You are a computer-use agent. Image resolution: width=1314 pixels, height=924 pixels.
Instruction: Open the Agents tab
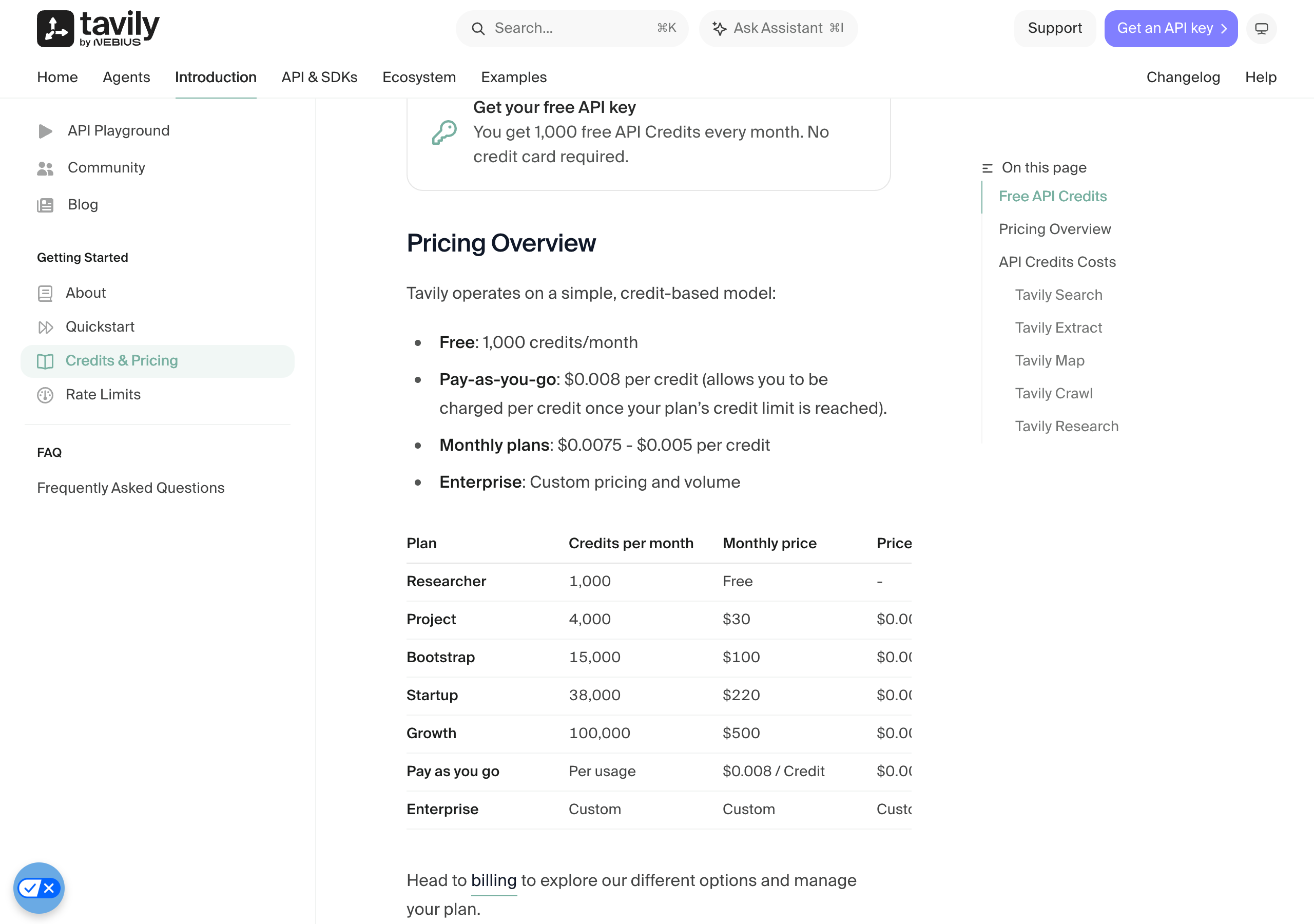126,78
